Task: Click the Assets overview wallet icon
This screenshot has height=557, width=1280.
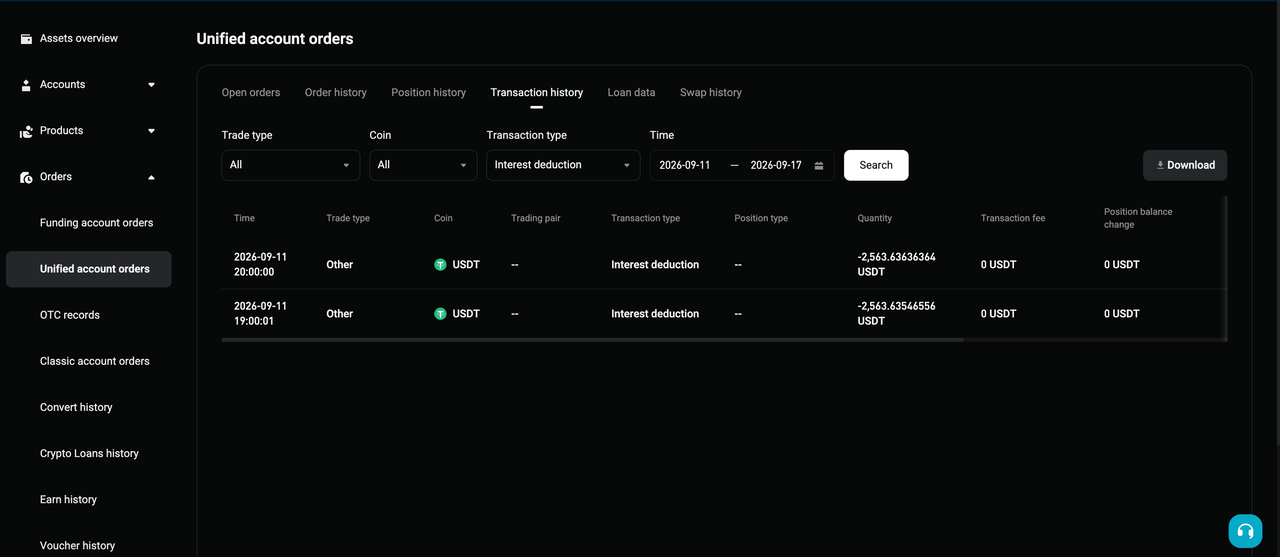Action: tap(26, 39)
